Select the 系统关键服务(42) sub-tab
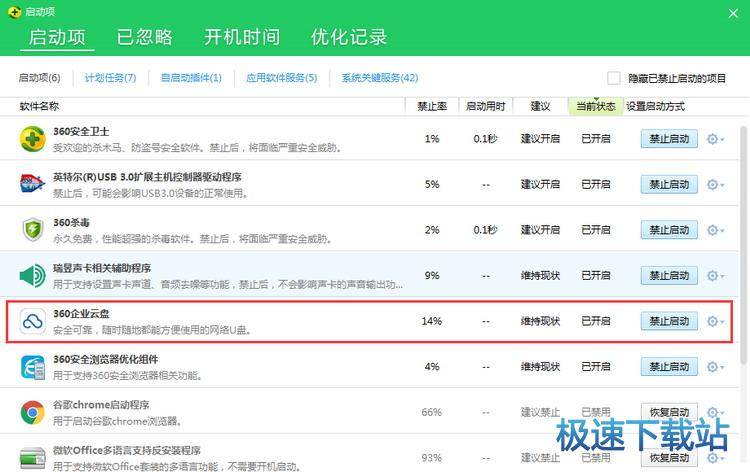 click(x=380, y=77)
